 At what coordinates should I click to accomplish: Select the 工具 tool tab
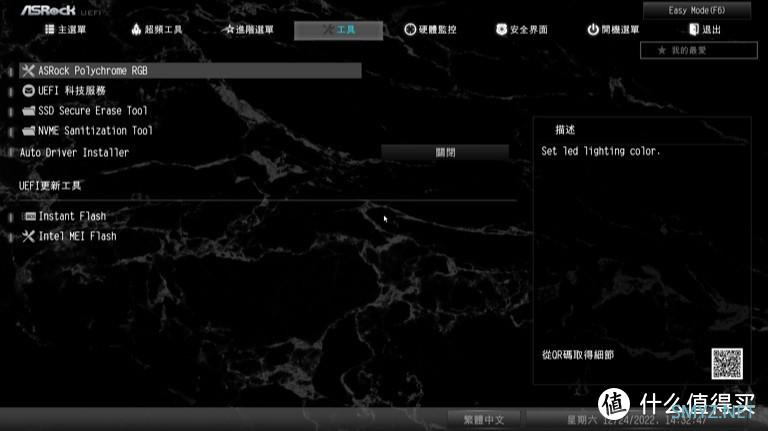click(x=338, y=30)
